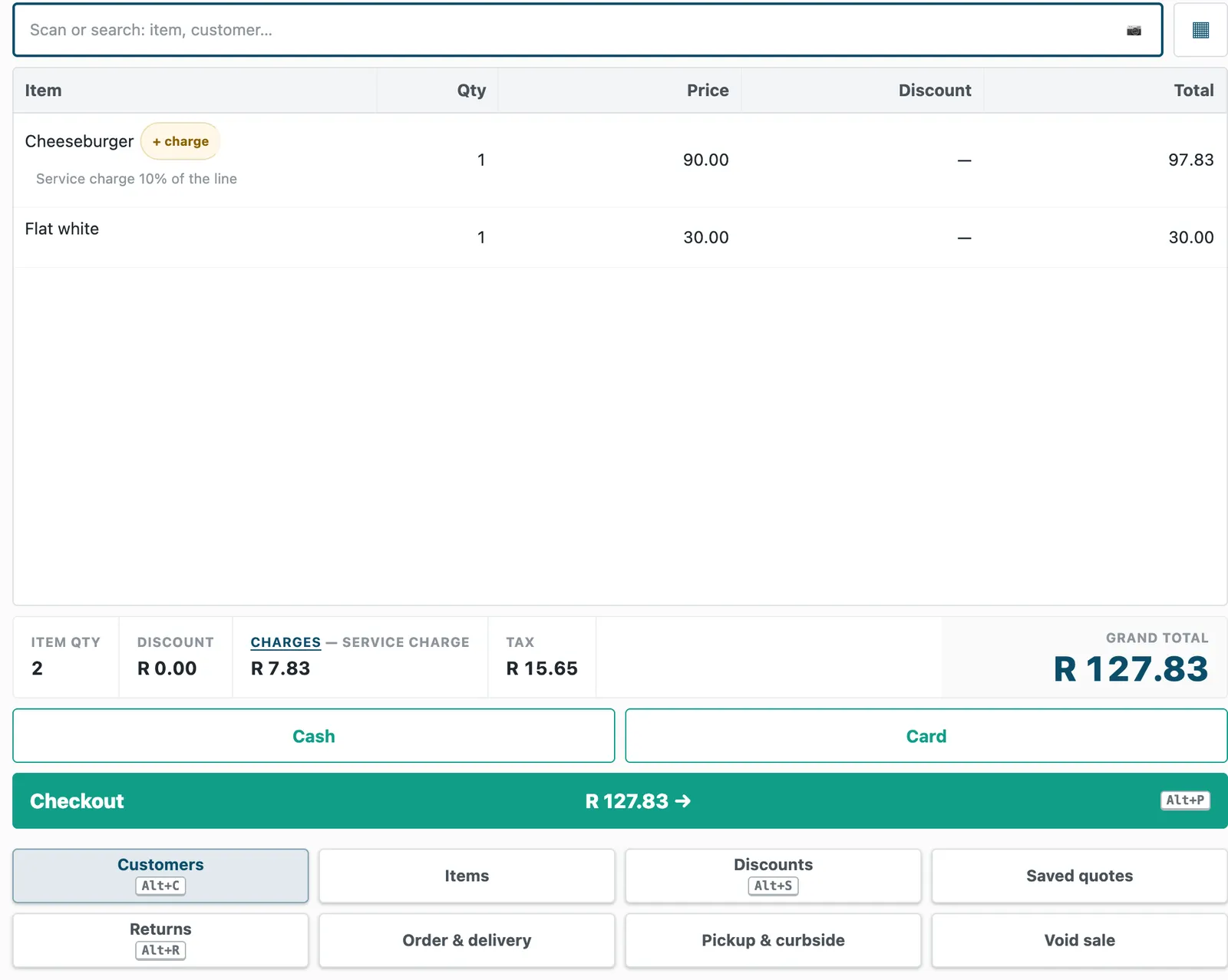This screenshot has height=980, width=1228.
Task: Open the Discounts panel
Action: point(773,876)
